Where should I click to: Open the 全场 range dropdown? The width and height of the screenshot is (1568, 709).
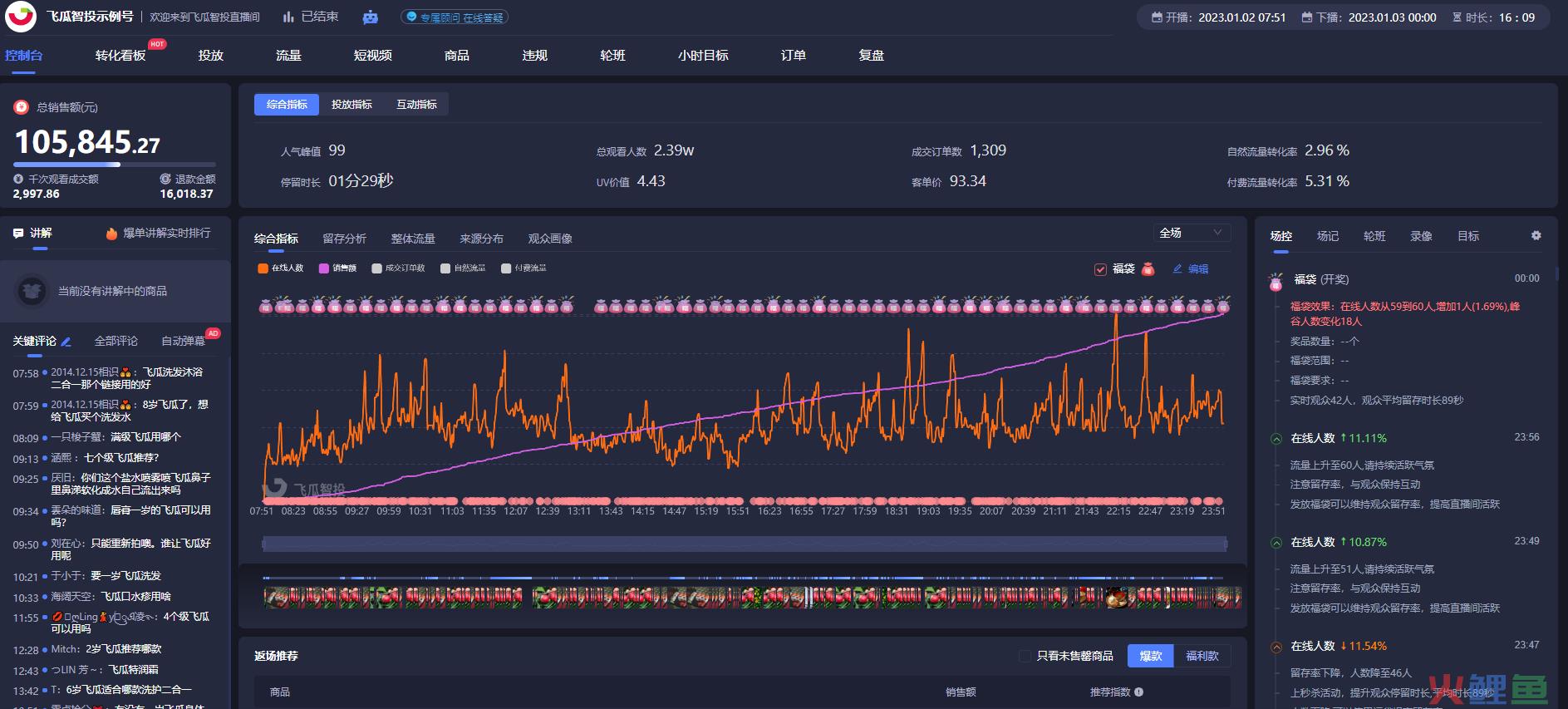coord(1190,233)
